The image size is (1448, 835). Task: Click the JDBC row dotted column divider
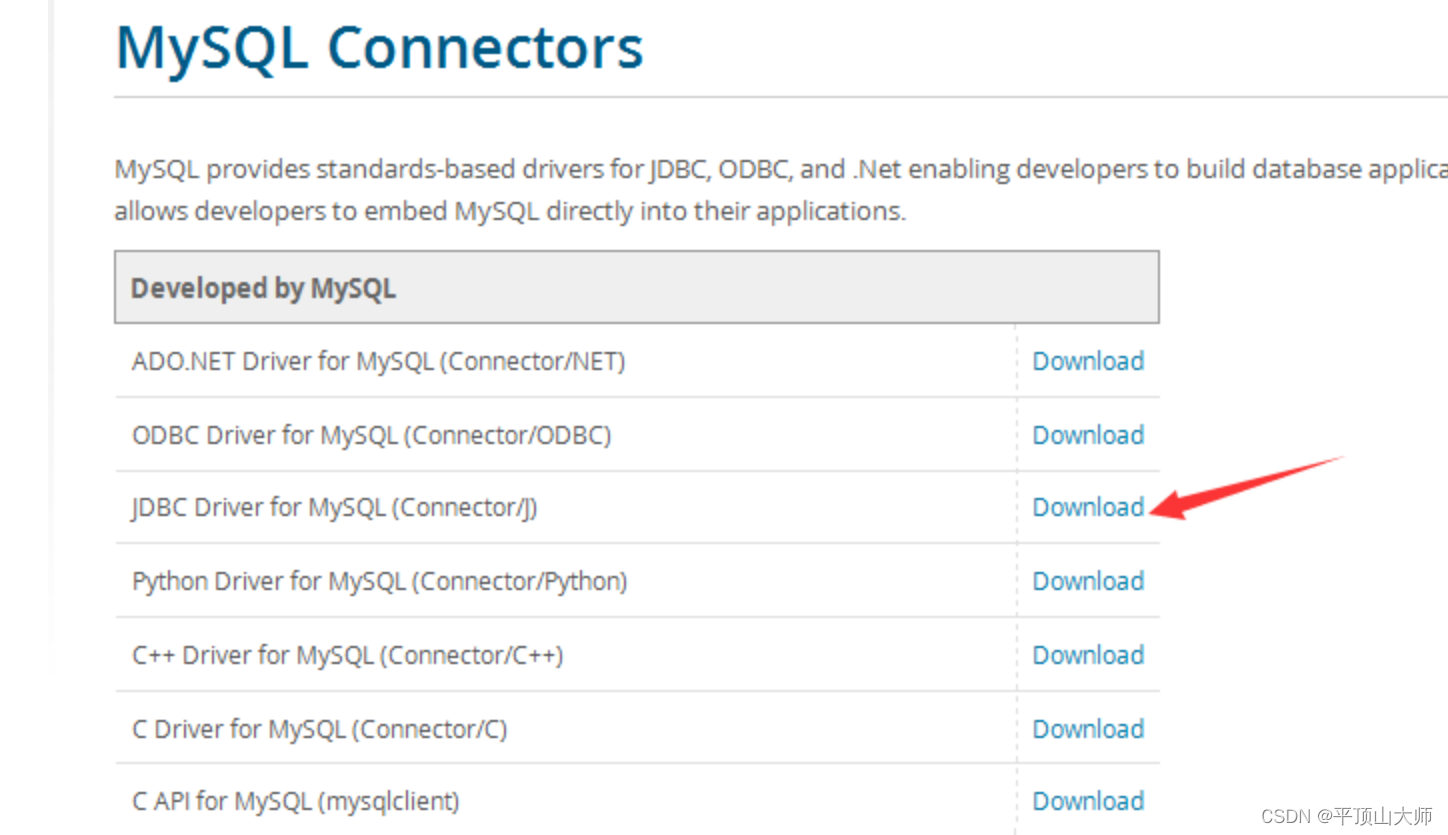[1016, 507]
